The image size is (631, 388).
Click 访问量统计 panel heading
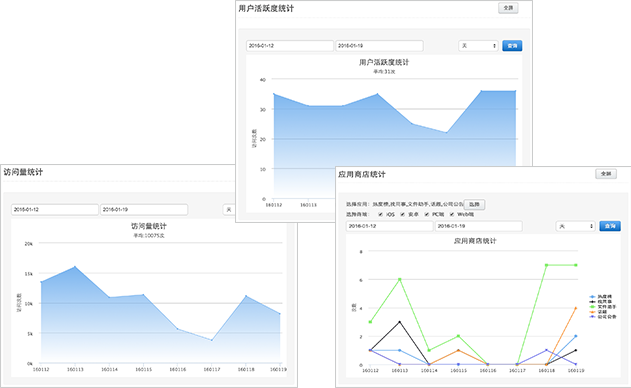[x=23, y=172]
